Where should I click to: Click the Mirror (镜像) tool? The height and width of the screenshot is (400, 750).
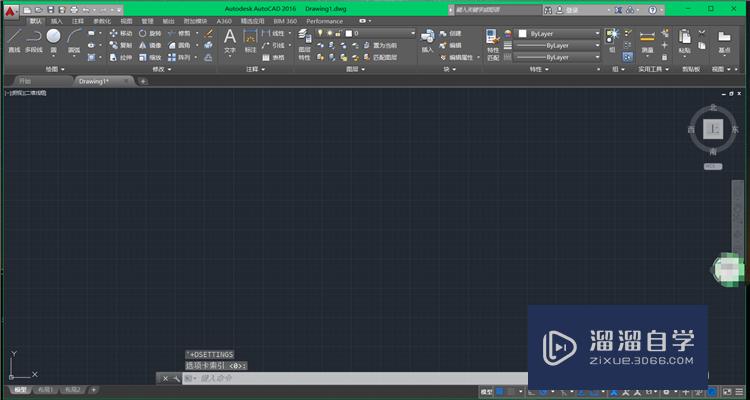[x=150, y=45]
